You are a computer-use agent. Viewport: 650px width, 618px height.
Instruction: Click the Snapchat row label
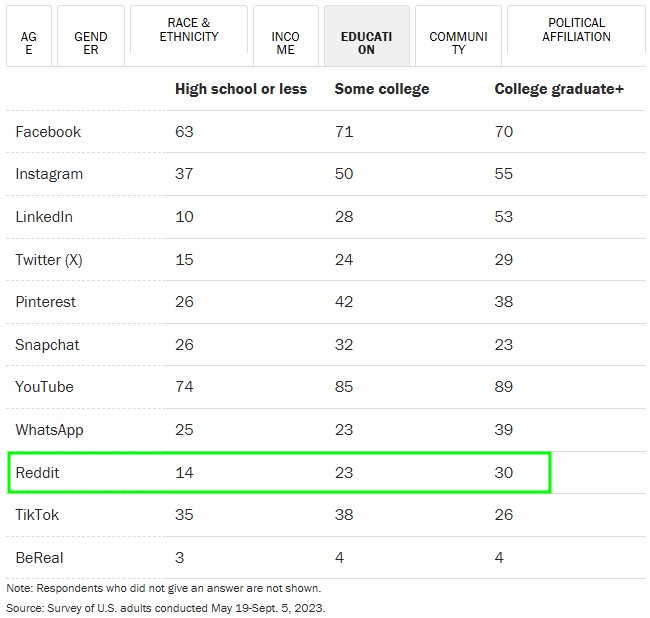click(48, 345)
